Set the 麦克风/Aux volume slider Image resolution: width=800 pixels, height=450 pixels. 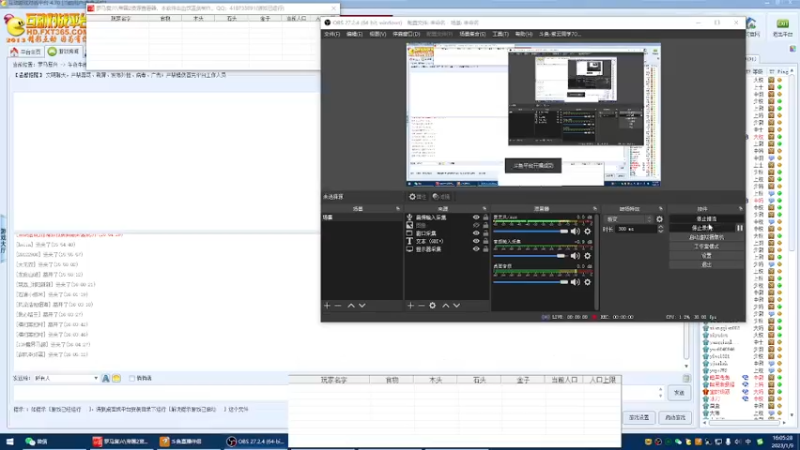[x=531, y=231]
